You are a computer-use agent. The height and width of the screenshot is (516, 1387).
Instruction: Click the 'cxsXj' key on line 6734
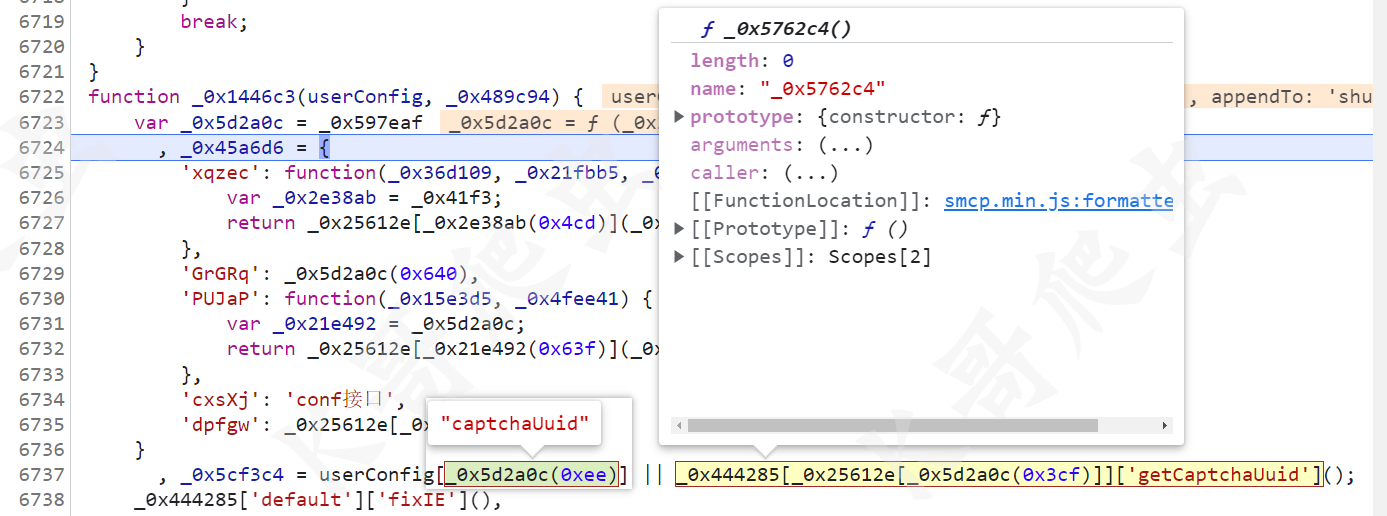(x=220, y=399)
